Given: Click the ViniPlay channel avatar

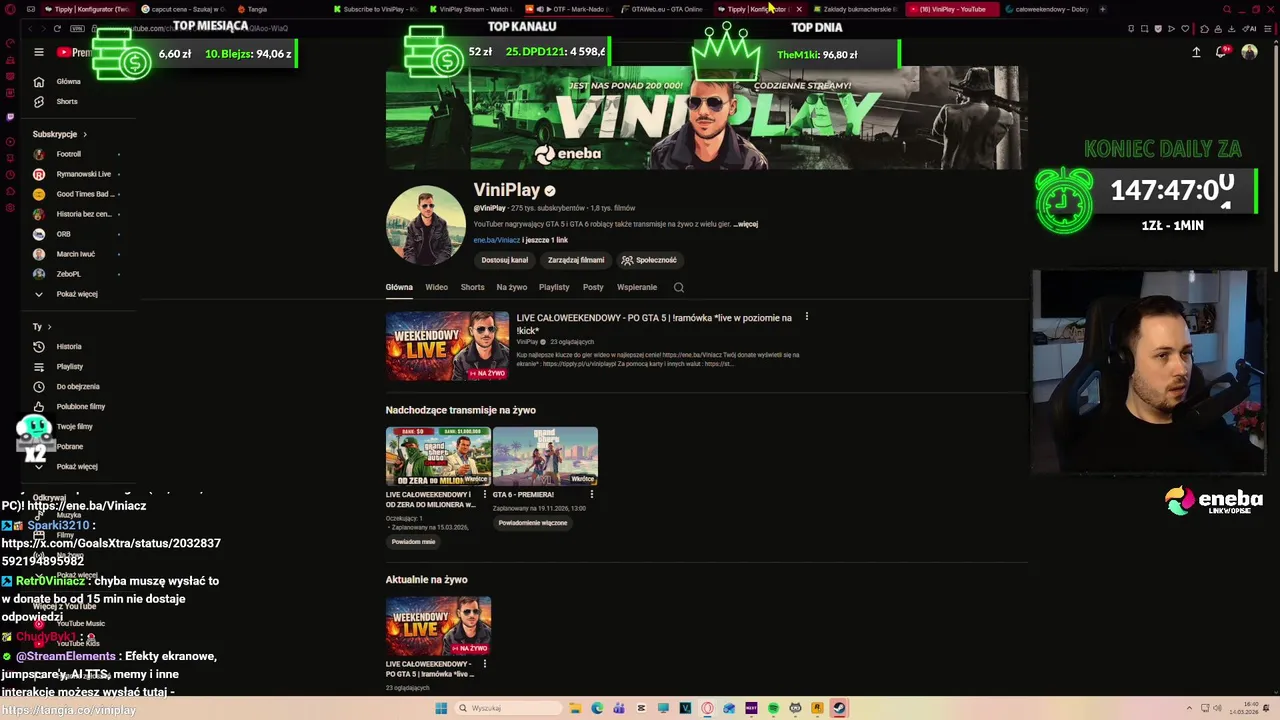Looking at the screenshot, I should pos(426,225).
